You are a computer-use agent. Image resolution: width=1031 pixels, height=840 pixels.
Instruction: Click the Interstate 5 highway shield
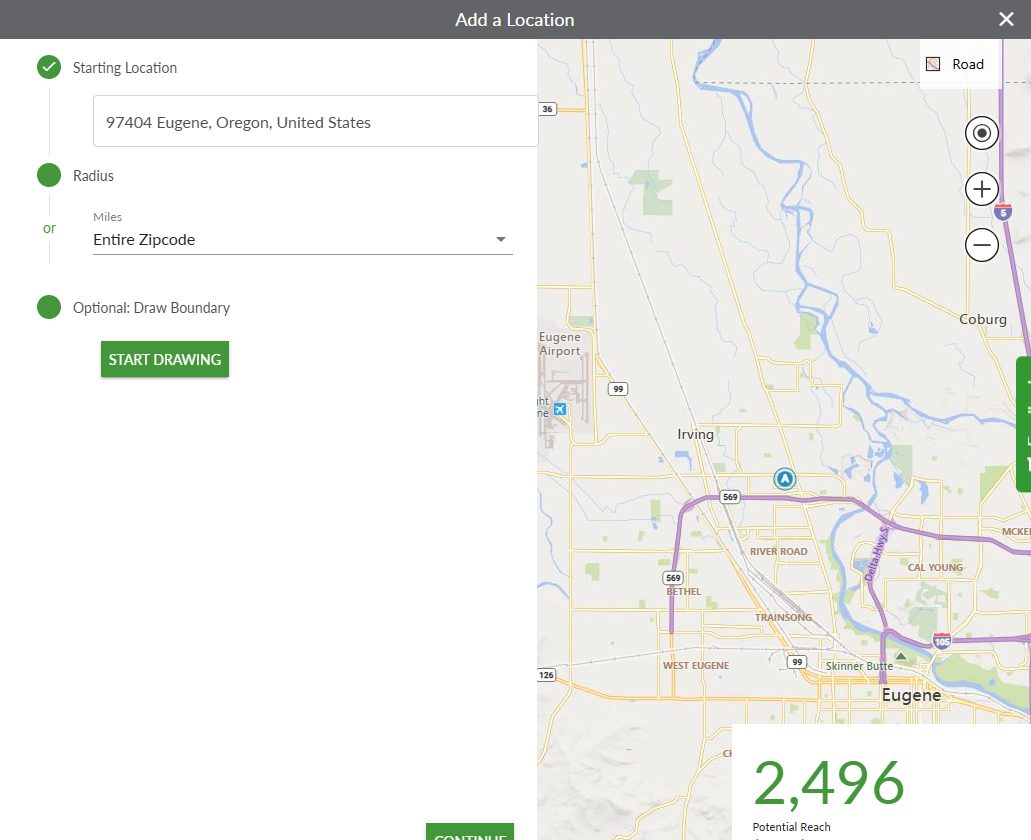[x=1003, y=212]
